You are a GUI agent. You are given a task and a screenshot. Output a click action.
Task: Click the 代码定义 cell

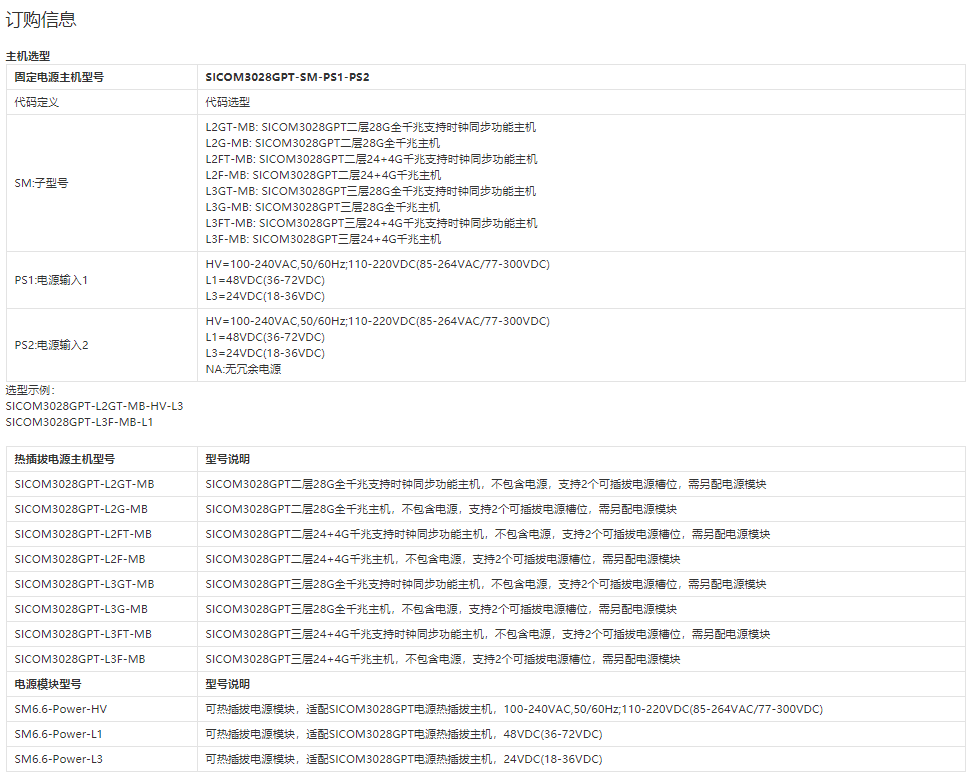[37, 102]
